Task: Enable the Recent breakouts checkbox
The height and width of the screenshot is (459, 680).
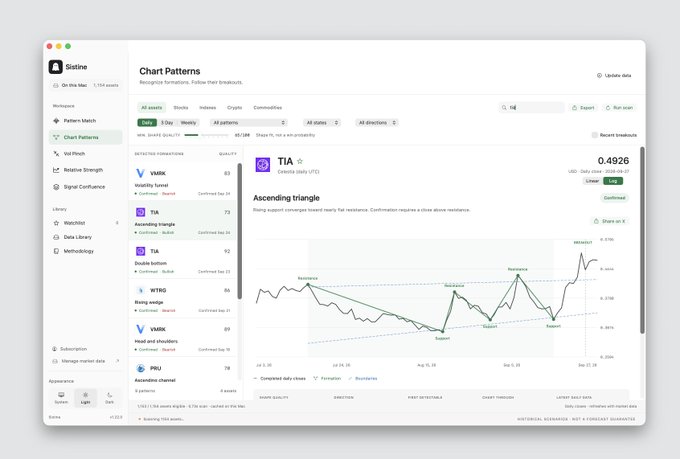Action: pos(595,135)
